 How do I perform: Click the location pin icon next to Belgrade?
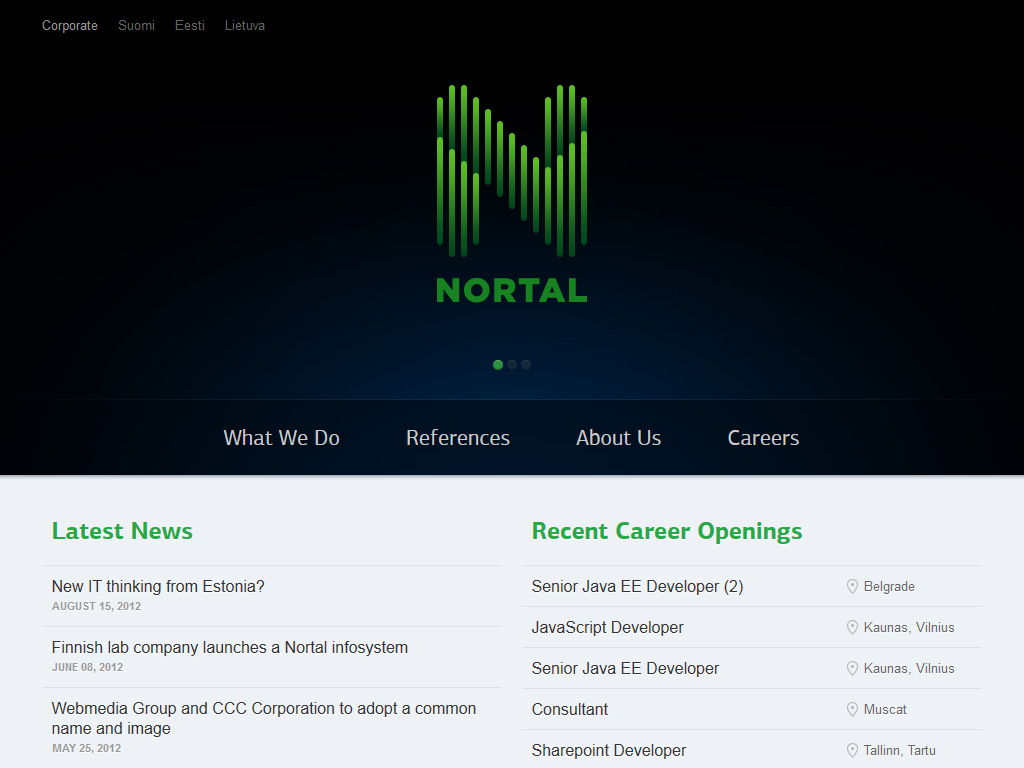[852, 587]
